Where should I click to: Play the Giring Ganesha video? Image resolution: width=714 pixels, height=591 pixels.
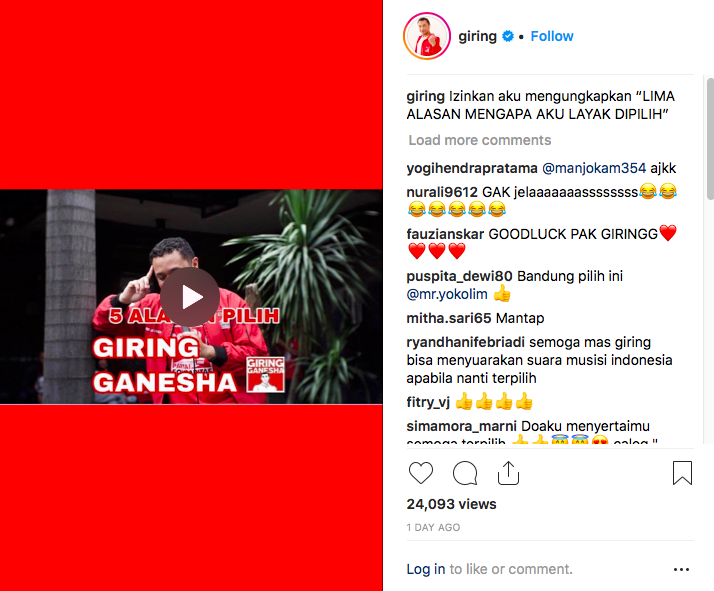click(x=190, y=297)
